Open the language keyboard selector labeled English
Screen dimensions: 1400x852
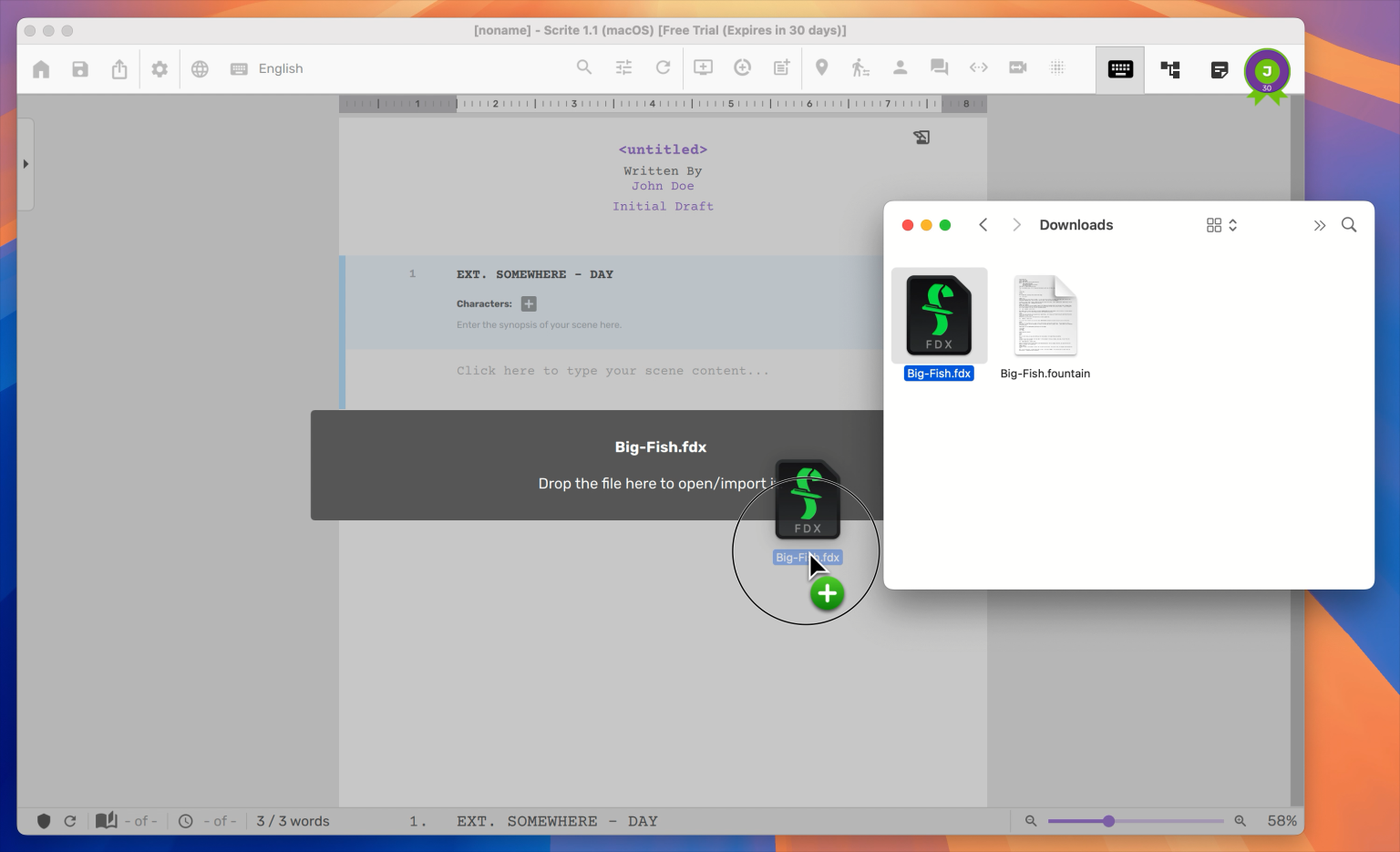tap(267, 68)
